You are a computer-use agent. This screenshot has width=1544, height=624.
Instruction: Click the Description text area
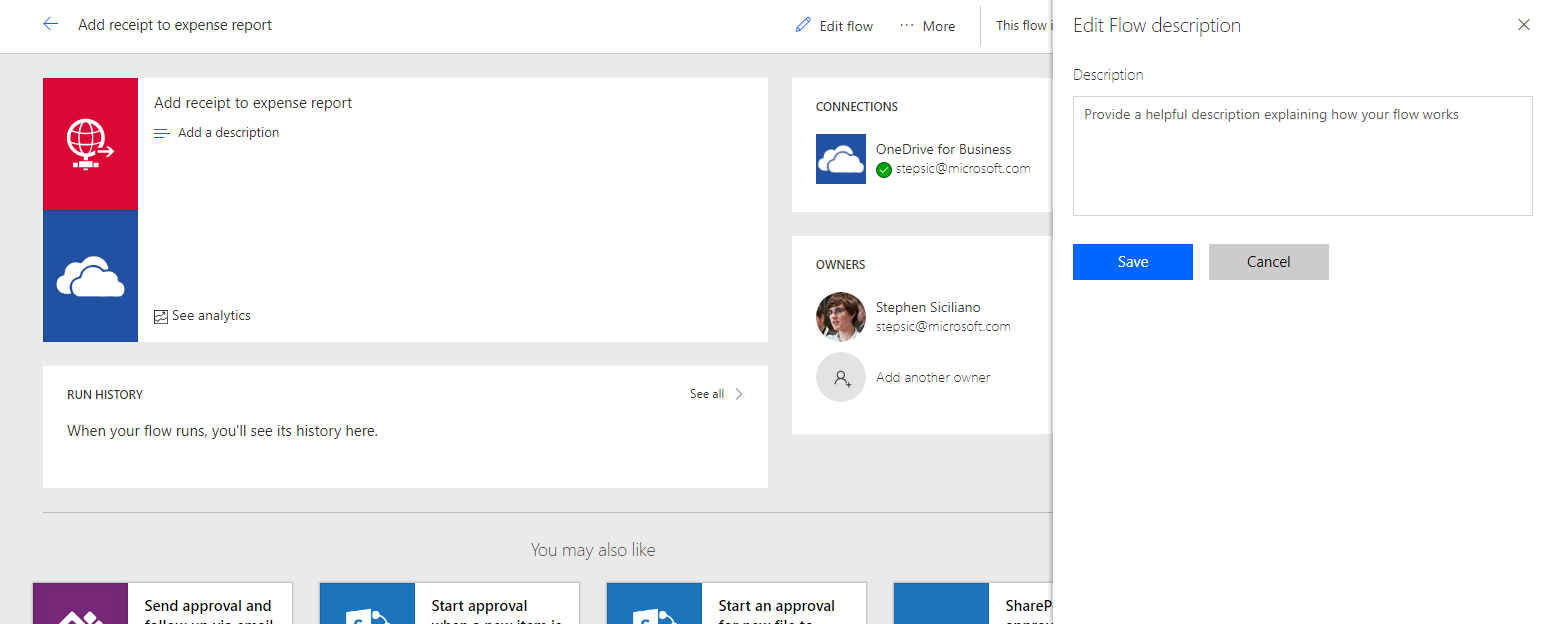pos(1302,156)
